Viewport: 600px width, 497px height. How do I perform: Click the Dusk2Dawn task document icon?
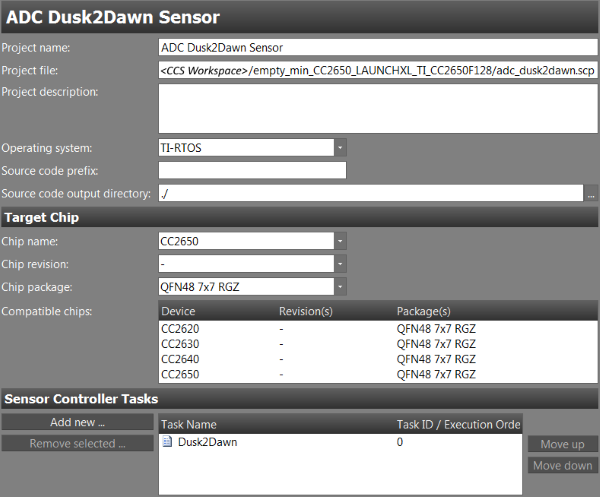pos(168,441)
